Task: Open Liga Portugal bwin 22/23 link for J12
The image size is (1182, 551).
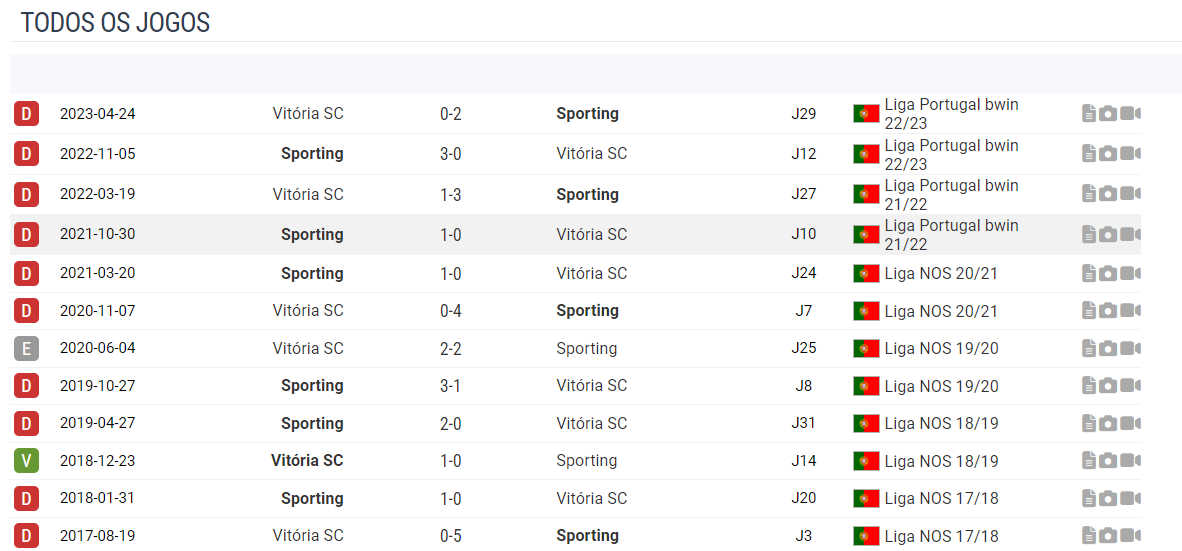Action: (x=951, y=155)
